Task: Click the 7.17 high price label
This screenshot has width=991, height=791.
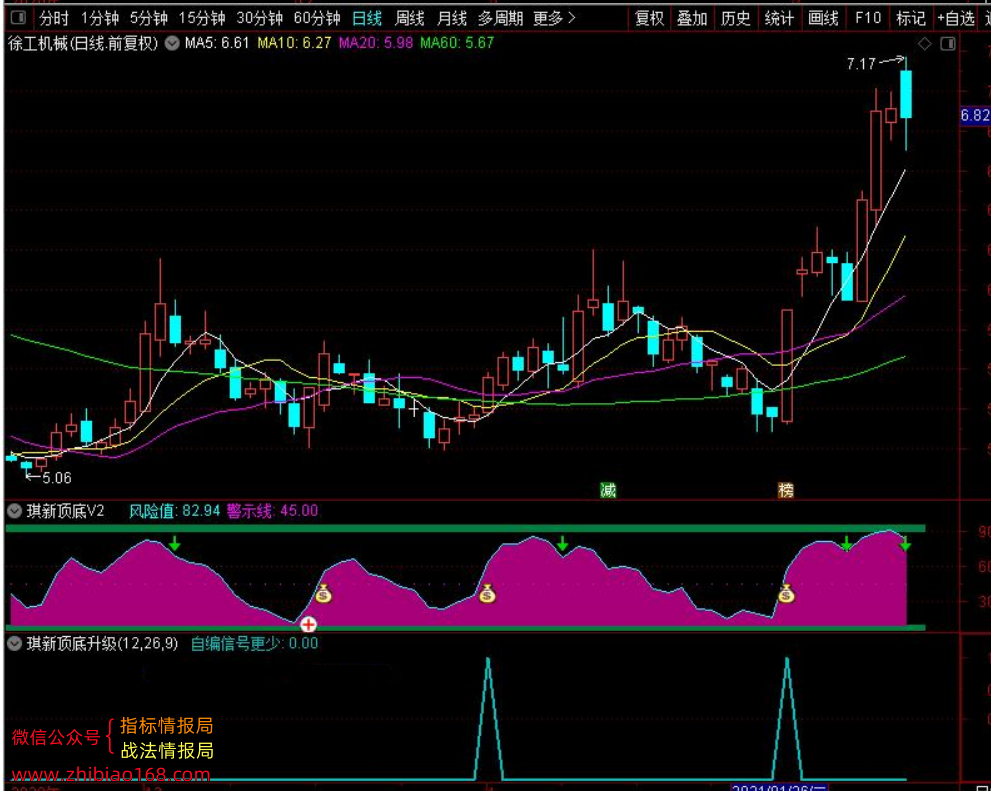Action: pyautogui.click(x=861, y=64)
